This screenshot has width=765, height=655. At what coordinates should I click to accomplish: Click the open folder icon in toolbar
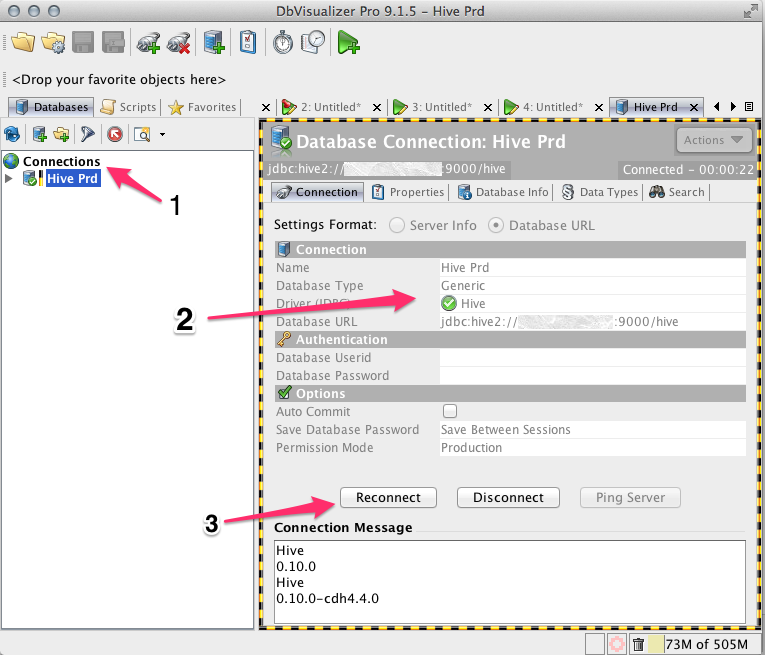(22, 42)
